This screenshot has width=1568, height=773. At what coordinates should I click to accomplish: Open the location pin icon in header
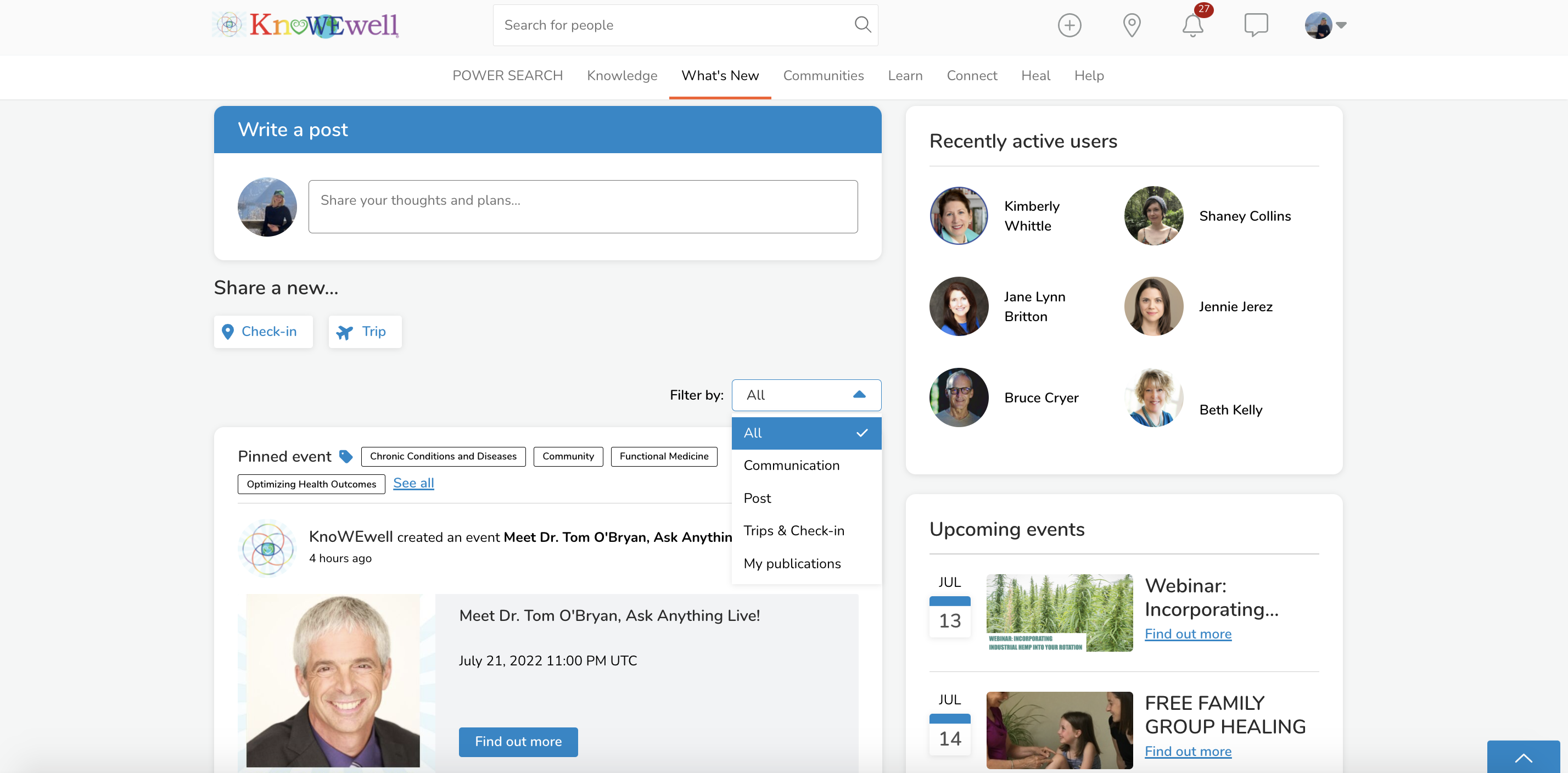click(1131, 25)
